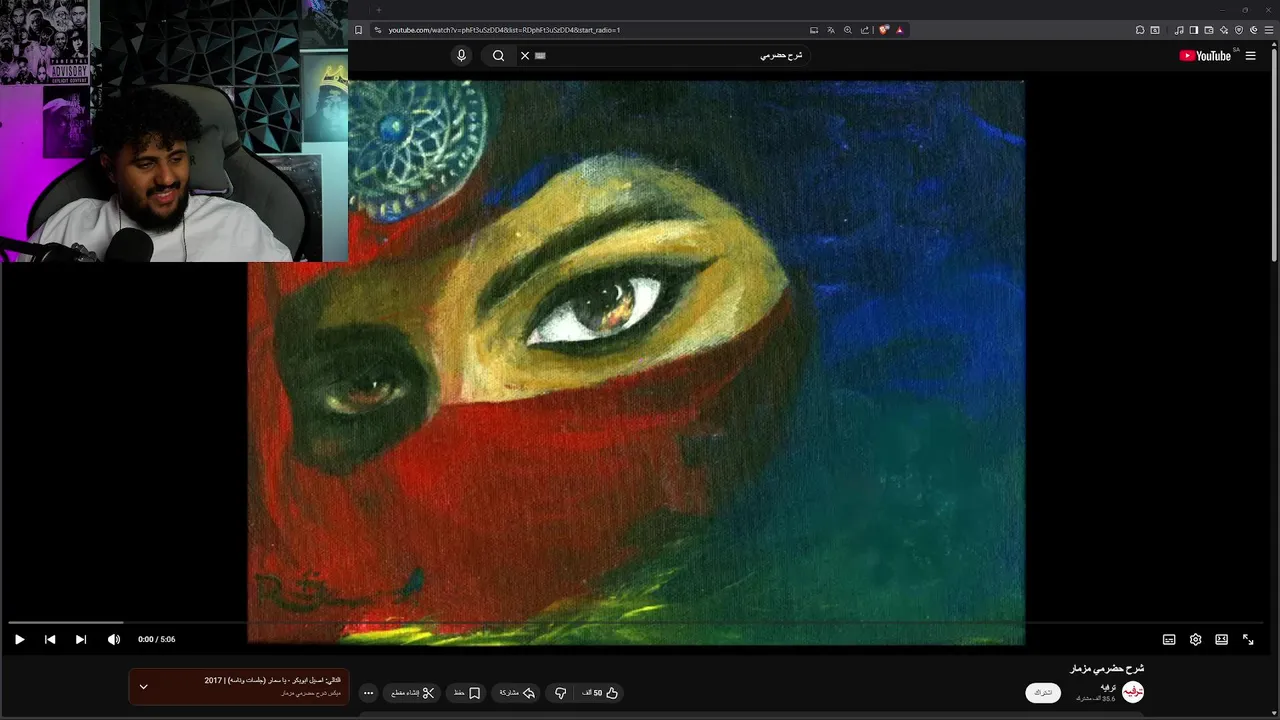Viewport: 1280px width, 720px height.
Task: Go to the previous video in playlist
Action: [x=50, y=640]
